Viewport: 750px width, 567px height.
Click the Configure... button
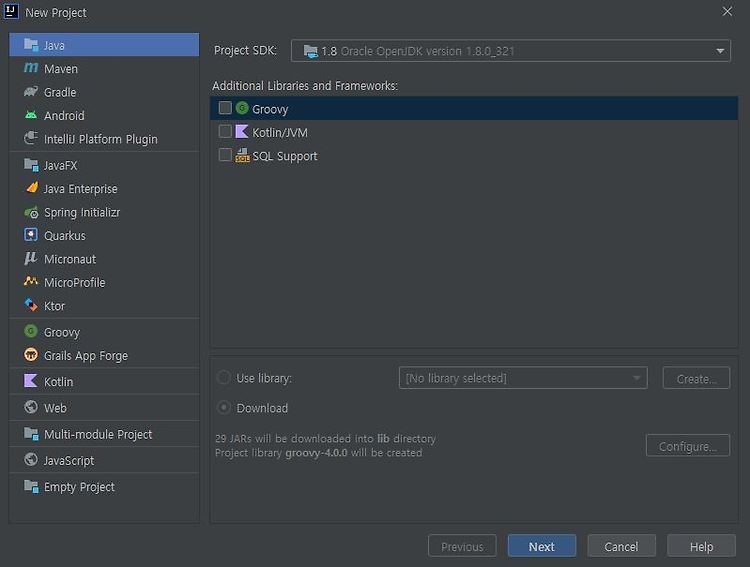687,446
